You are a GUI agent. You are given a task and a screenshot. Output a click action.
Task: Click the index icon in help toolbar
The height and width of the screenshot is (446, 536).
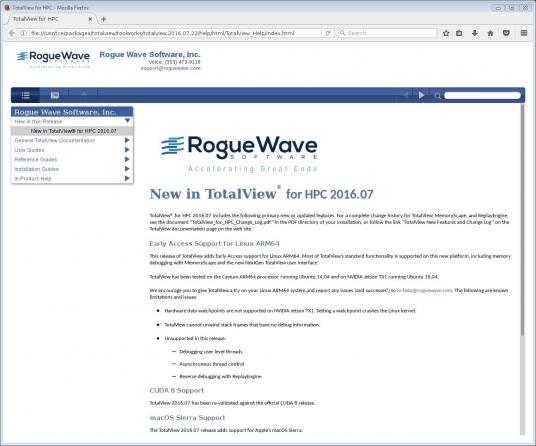(x=55, y=95)
